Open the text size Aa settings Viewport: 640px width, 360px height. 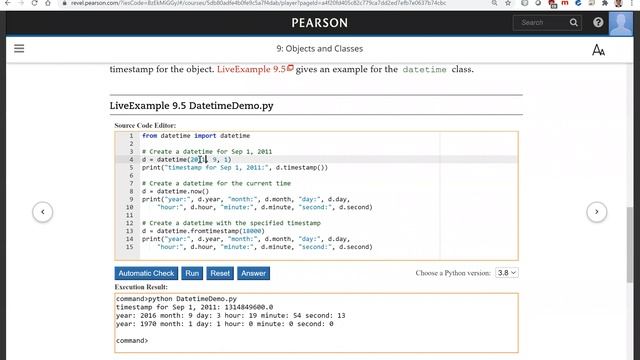pos(598,50)
